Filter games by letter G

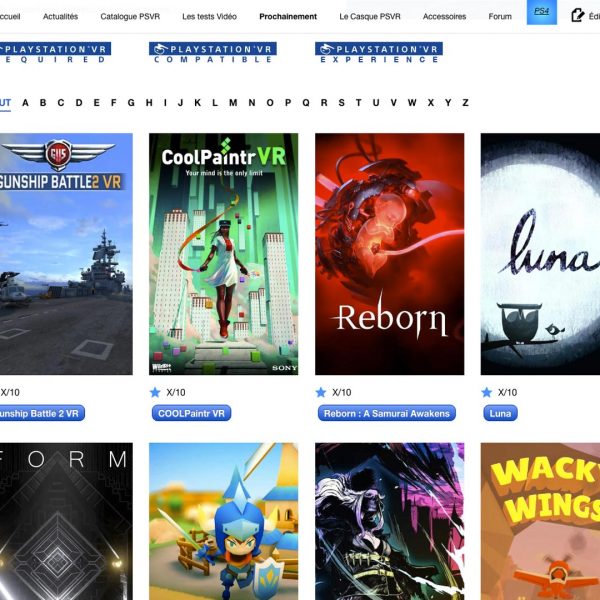131,103
